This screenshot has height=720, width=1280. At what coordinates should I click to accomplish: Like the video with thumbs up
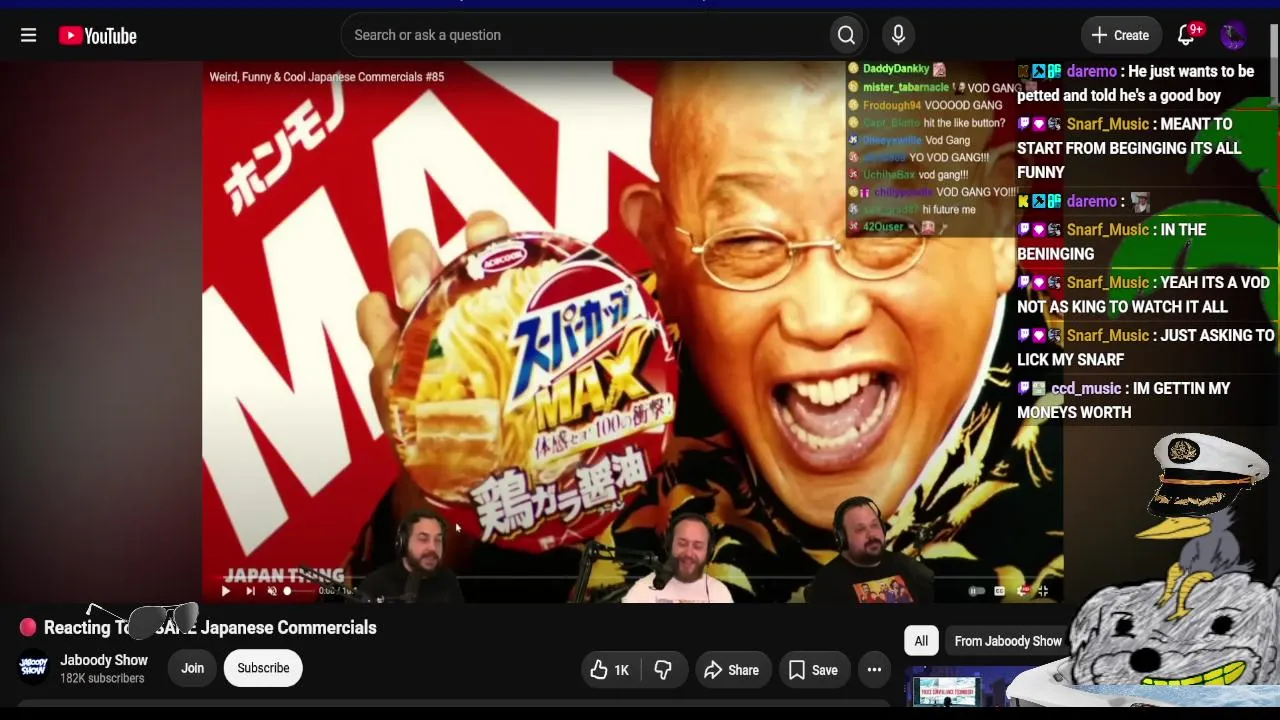[609, 670]
